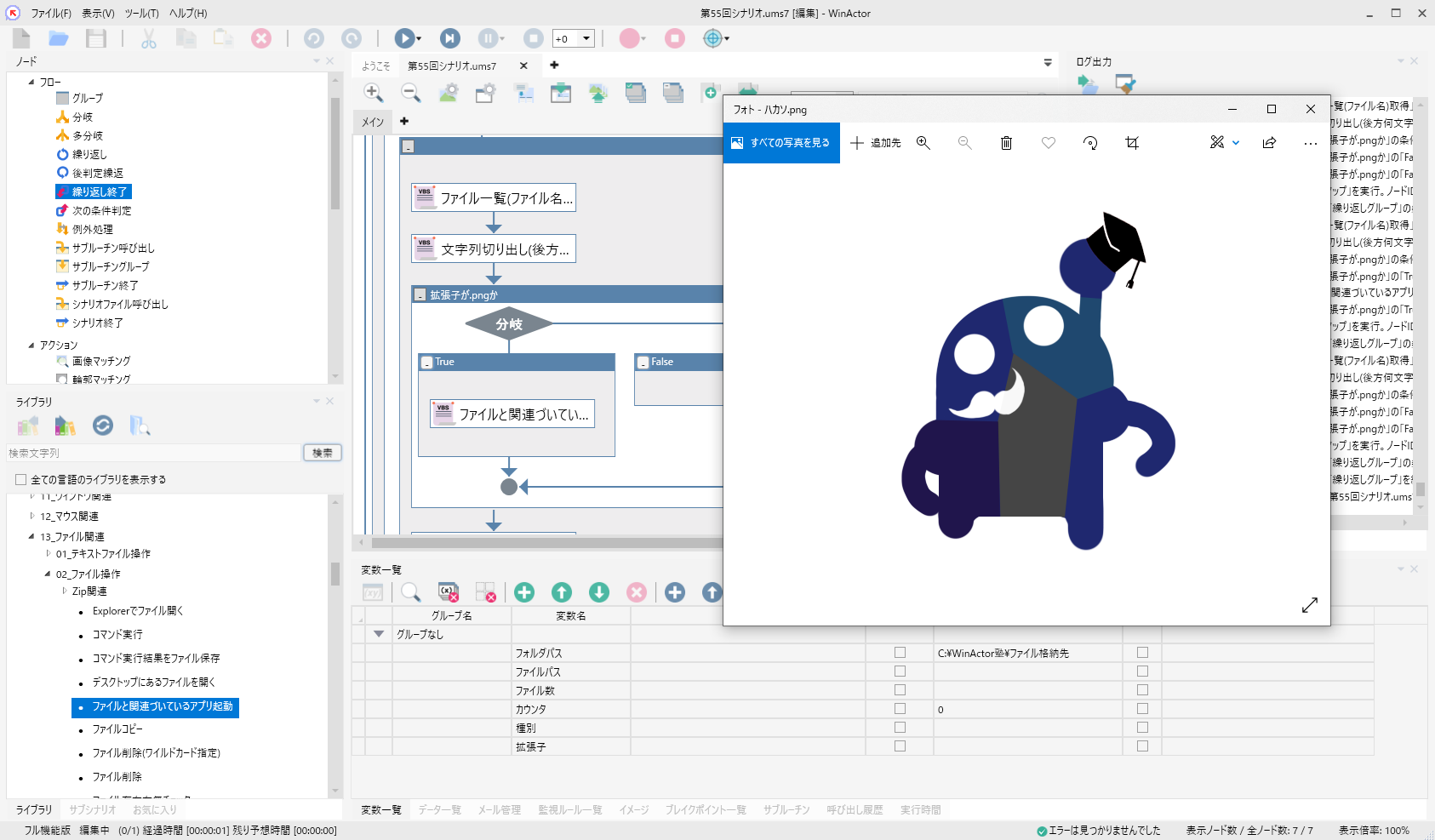
Task: Switch to the サブシナリオ tab
Action: pyautogui.click(x=92, y=810)
